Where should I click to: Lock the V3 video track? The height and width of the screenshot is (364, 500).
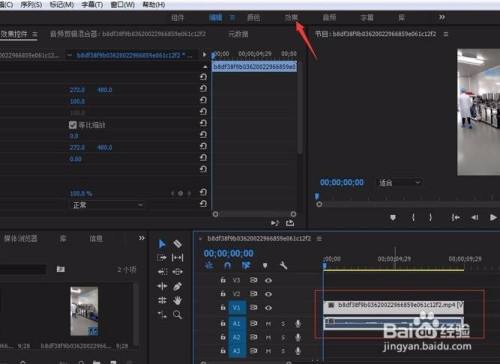(x=223, y=280)
